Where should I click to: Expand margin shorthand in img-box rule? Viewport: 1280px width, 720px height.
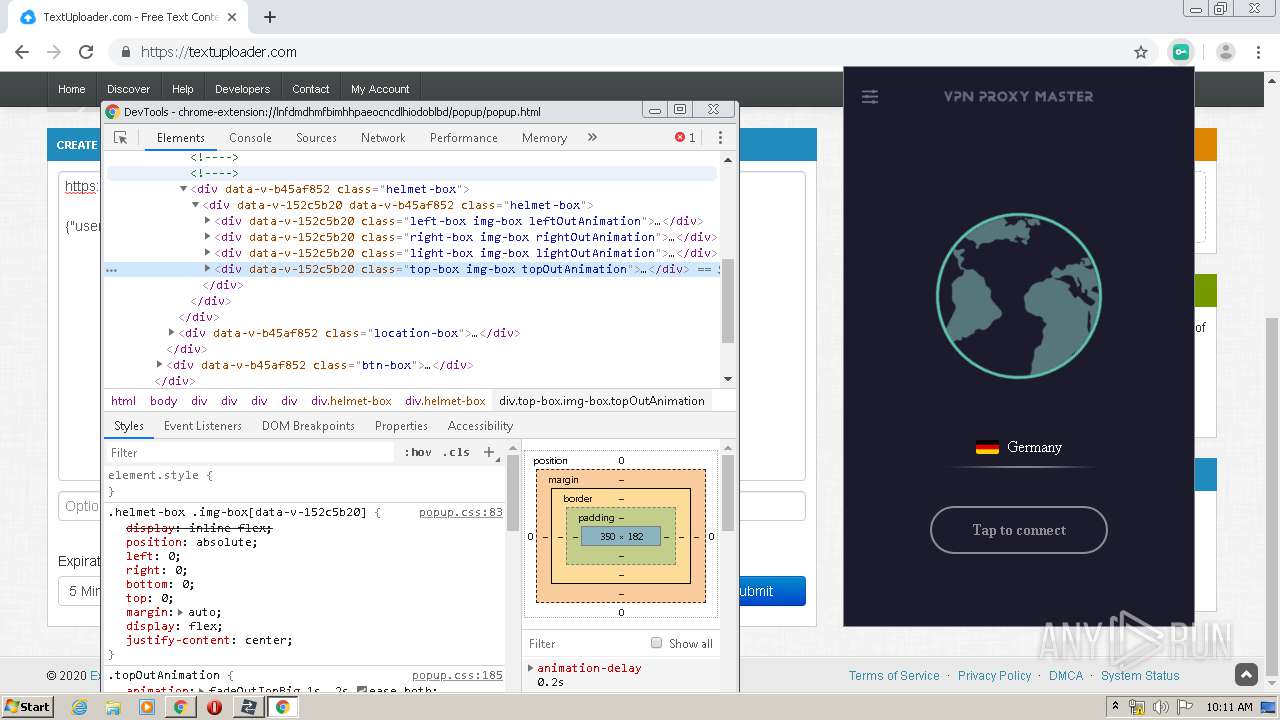tap(181, 612)
